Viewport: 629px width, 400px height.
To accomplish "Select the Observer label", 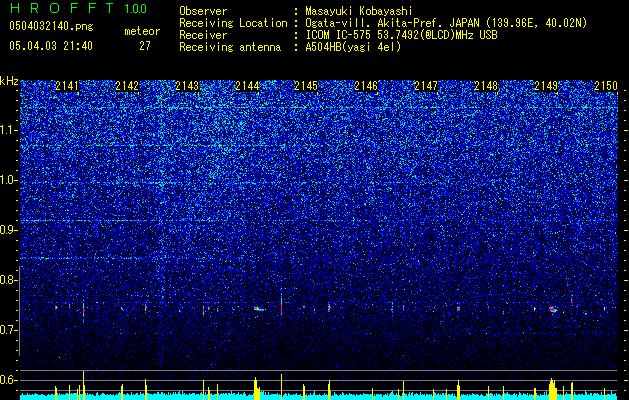I will [x=203, y=11].
